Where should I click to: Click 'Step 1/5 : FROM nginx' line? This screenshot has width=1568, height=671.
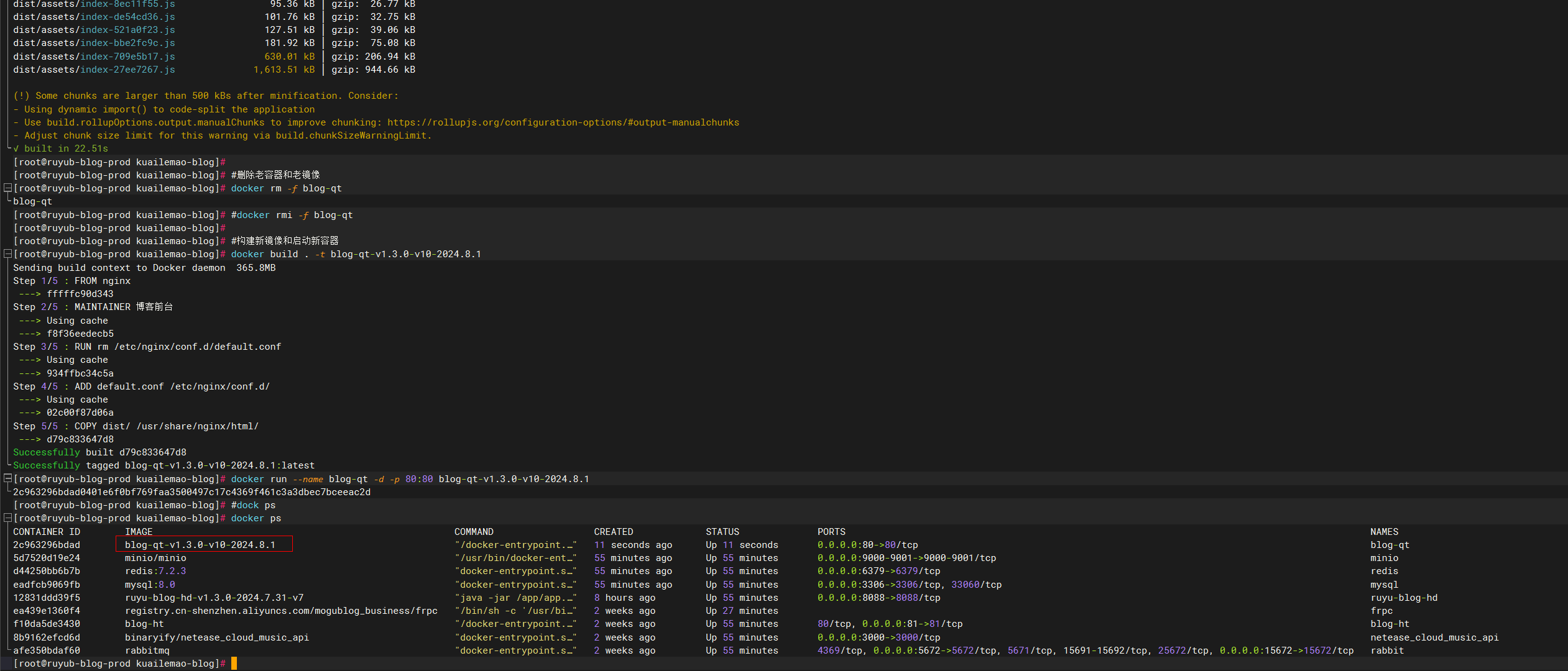point(71,281)
